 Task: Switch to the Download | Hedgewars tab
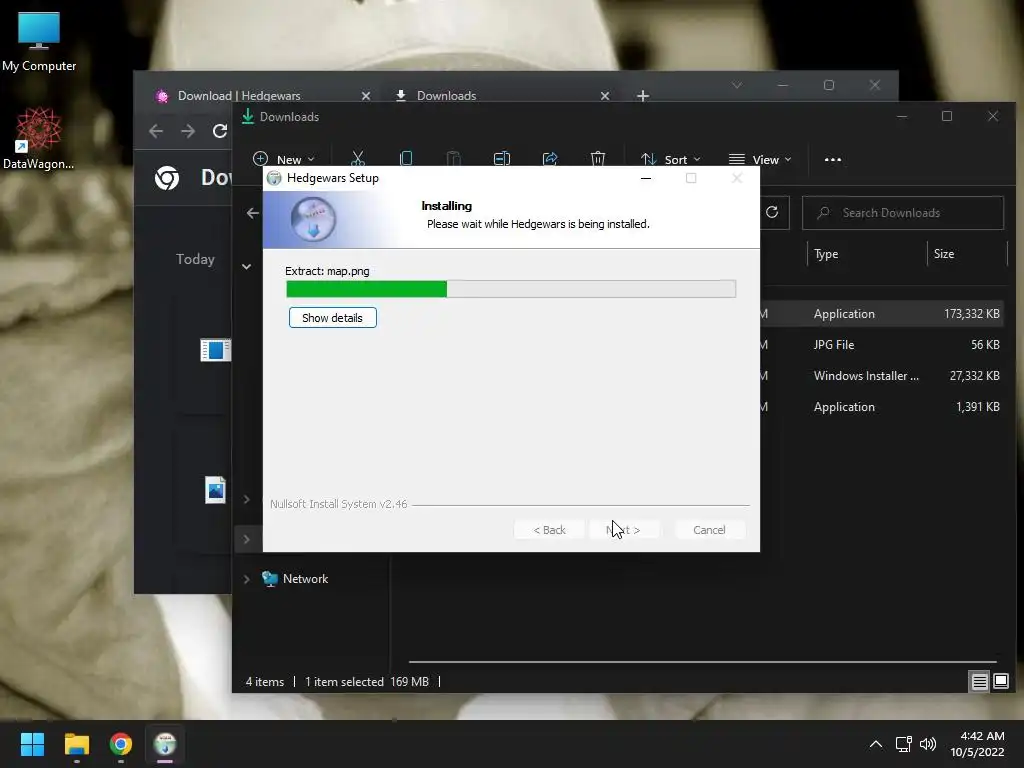tap(239, 95)
